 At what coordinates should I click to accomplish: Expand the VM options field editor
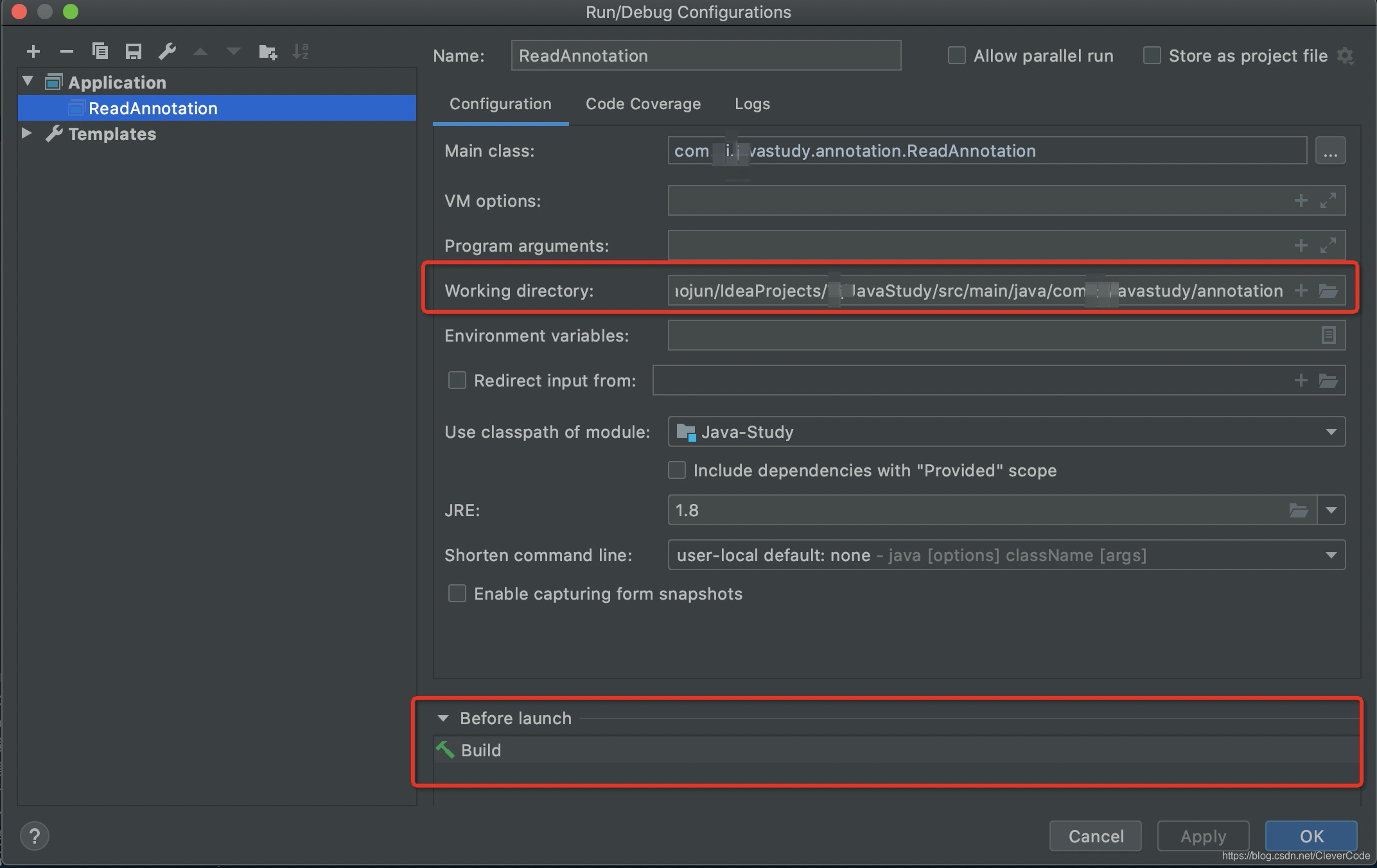point(1328,200)
